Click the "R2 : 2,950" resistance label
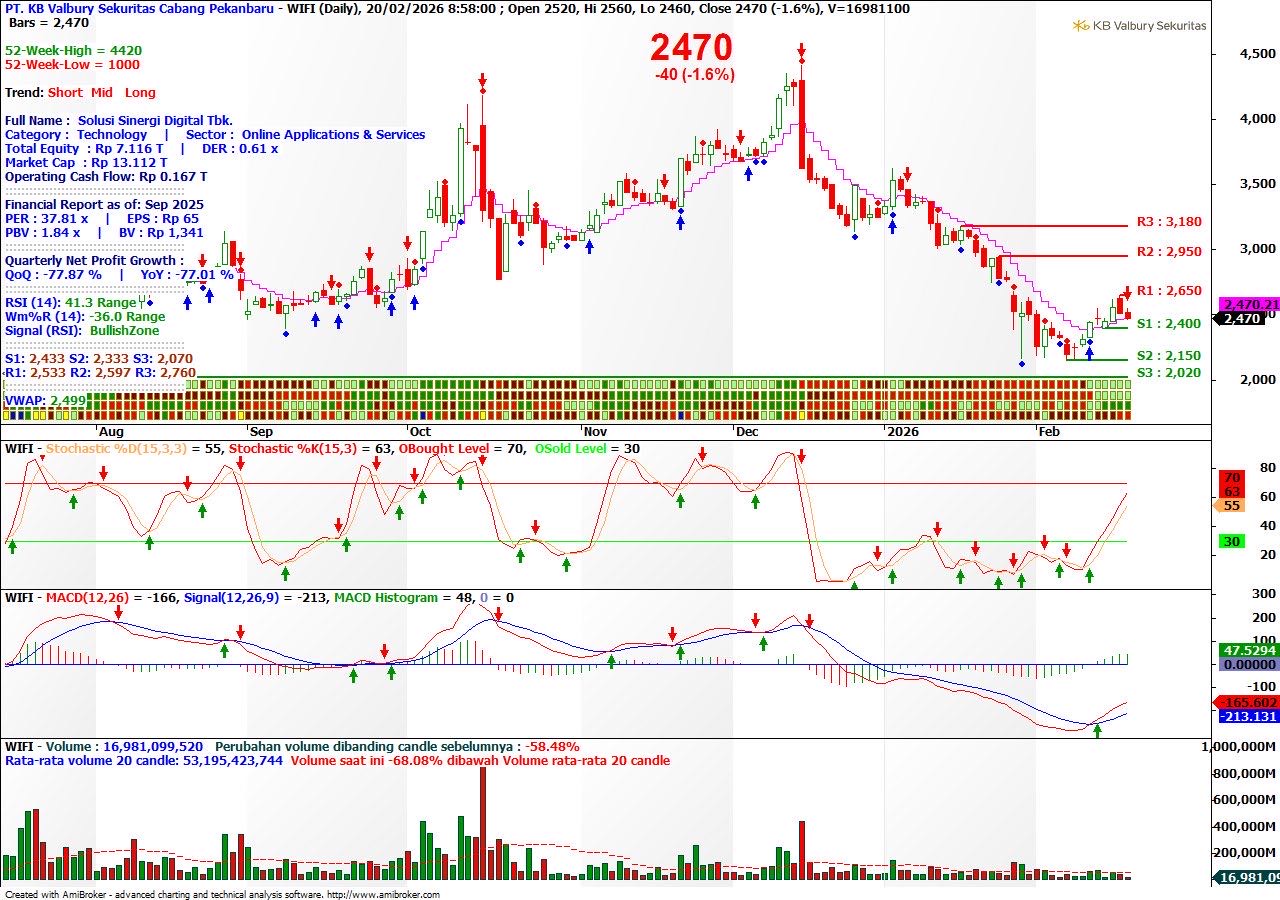The image size is (1280, 900). (1169, 251)
